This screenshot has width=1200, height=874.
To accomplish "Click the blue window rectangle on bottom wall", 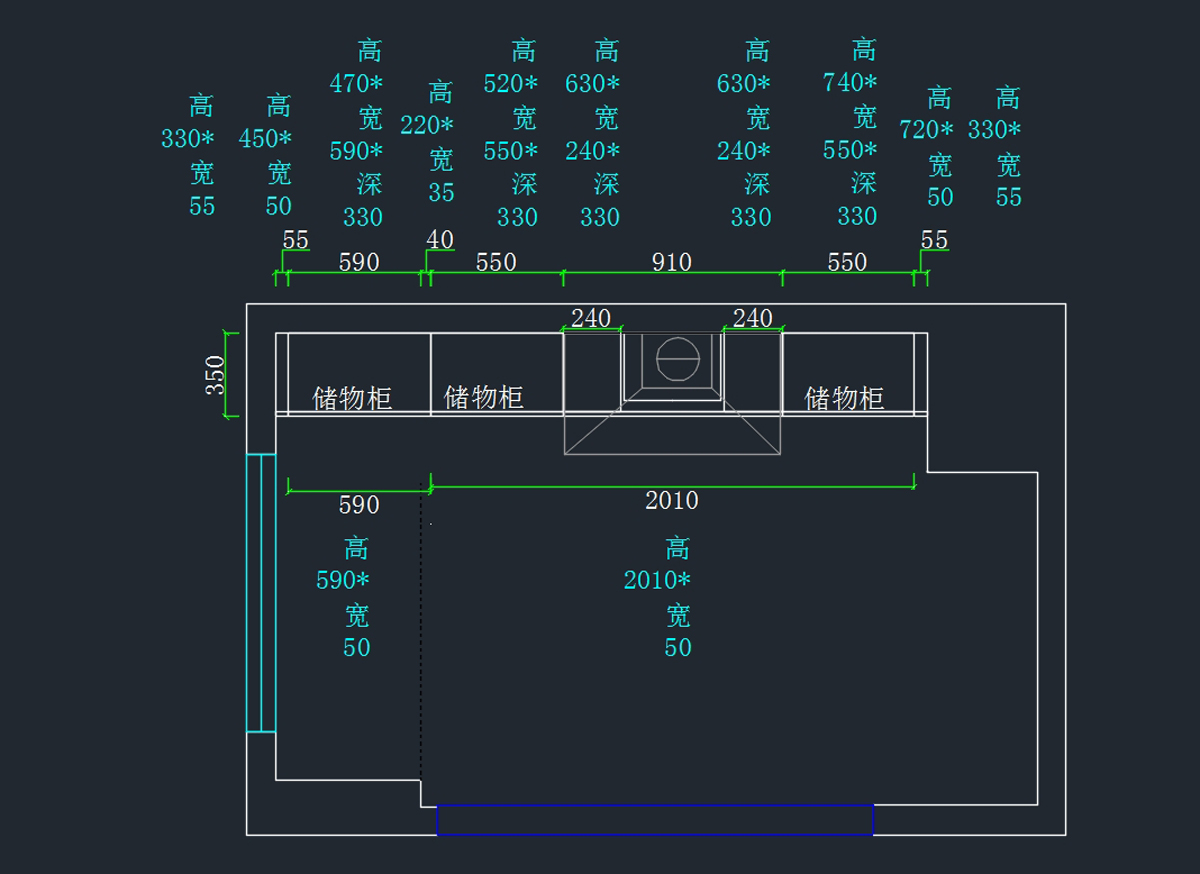I will tap(655, 819).
